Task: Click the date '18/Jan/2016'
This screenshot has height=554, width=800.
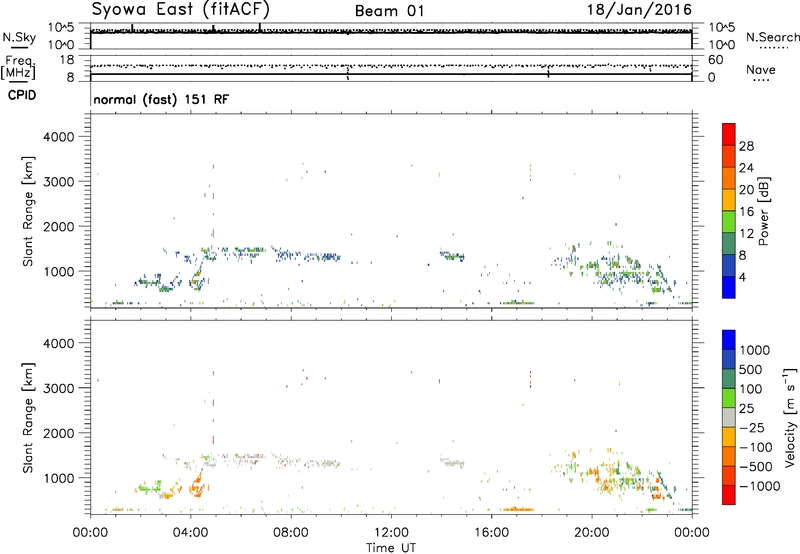Action: [x=639, y=10]
